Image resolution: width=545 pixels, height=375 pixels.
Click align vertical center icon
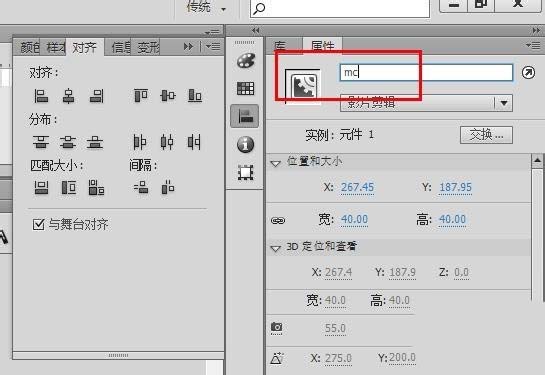[x=168, y=95]
